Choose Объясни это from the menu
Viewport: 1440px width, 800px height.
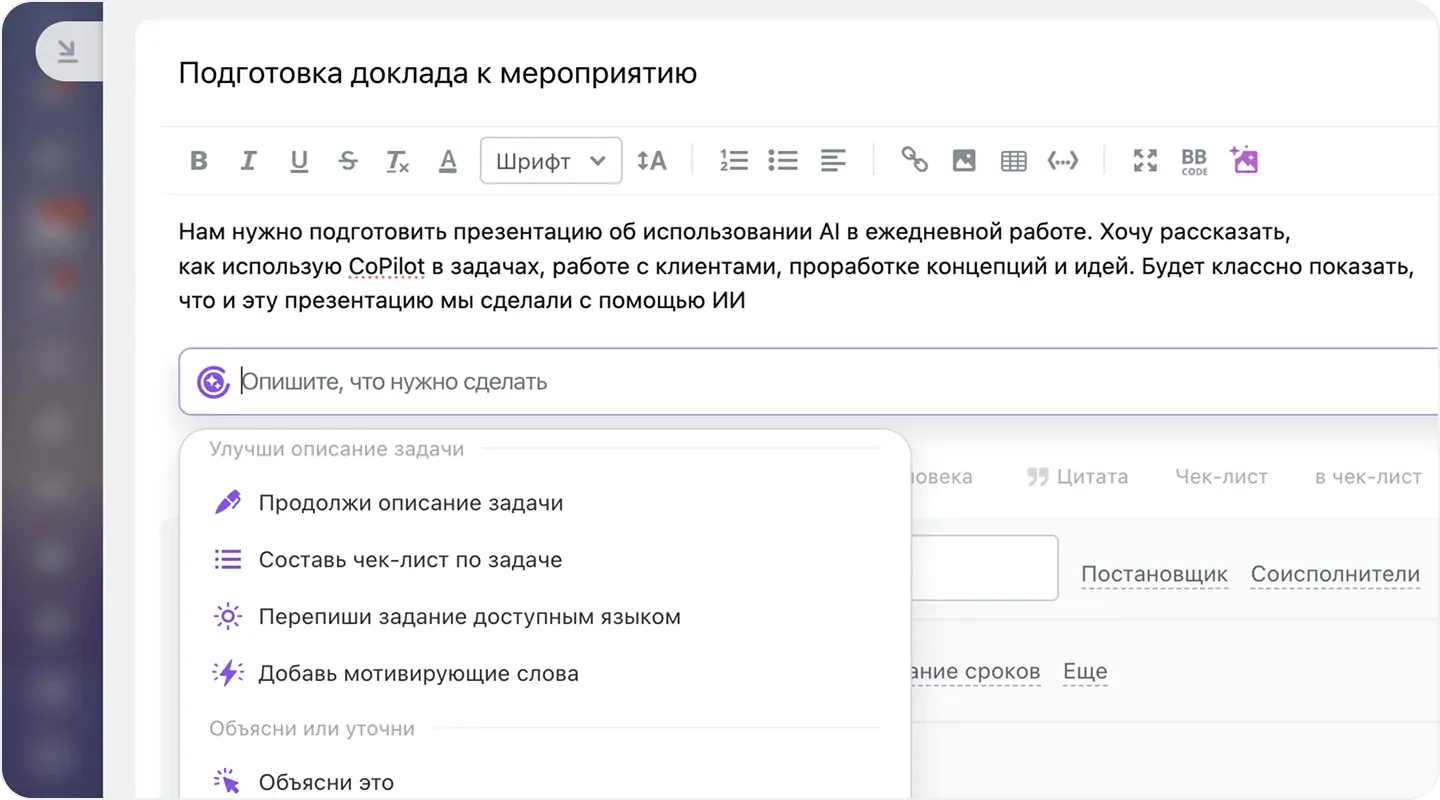[325, 781]
